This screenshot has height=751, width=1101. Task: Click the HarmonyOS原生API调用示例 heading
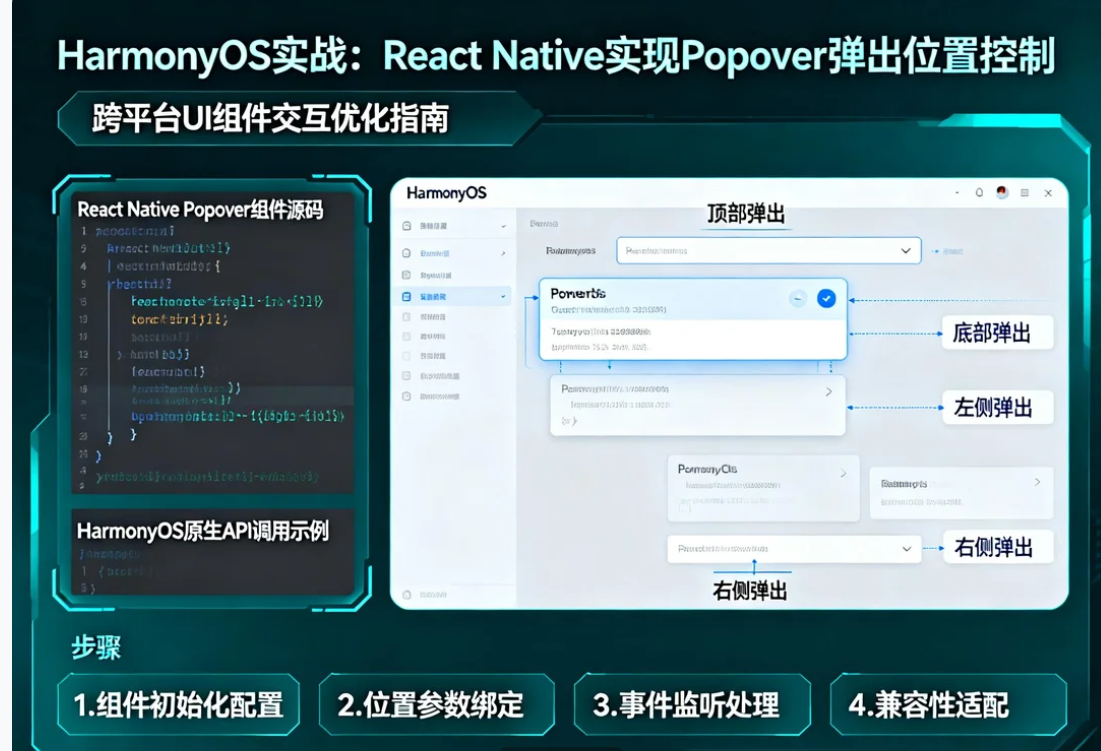[202, 531]
